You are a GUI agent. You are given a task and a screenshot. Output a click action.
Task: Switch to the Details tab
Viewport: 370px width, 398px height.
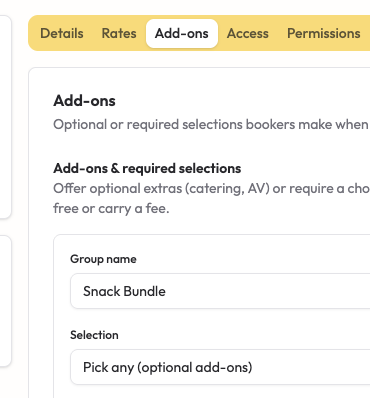pos(62,33)
